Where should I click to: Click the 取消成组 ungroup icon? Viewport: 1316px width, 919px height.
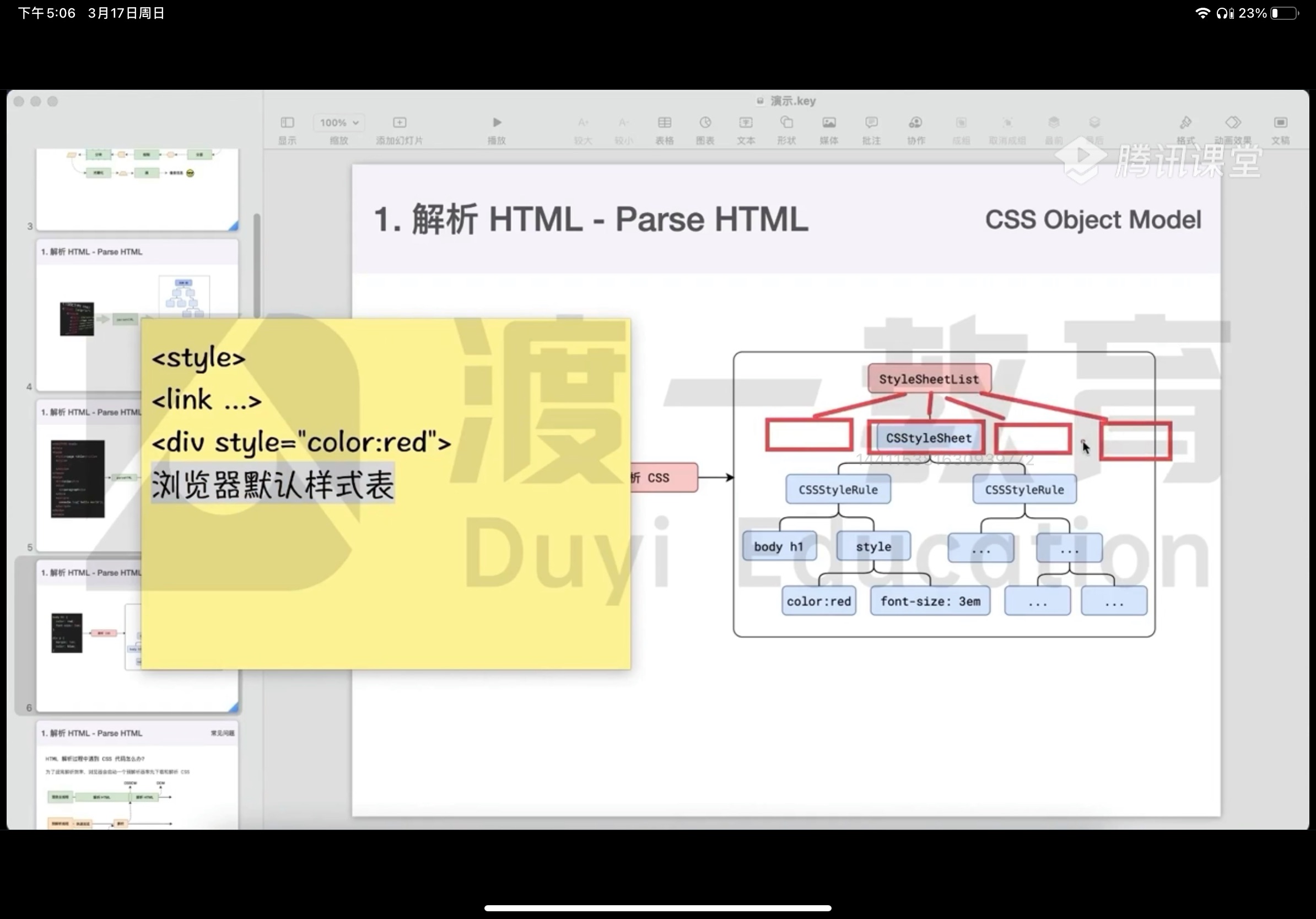click(1007, 123)
